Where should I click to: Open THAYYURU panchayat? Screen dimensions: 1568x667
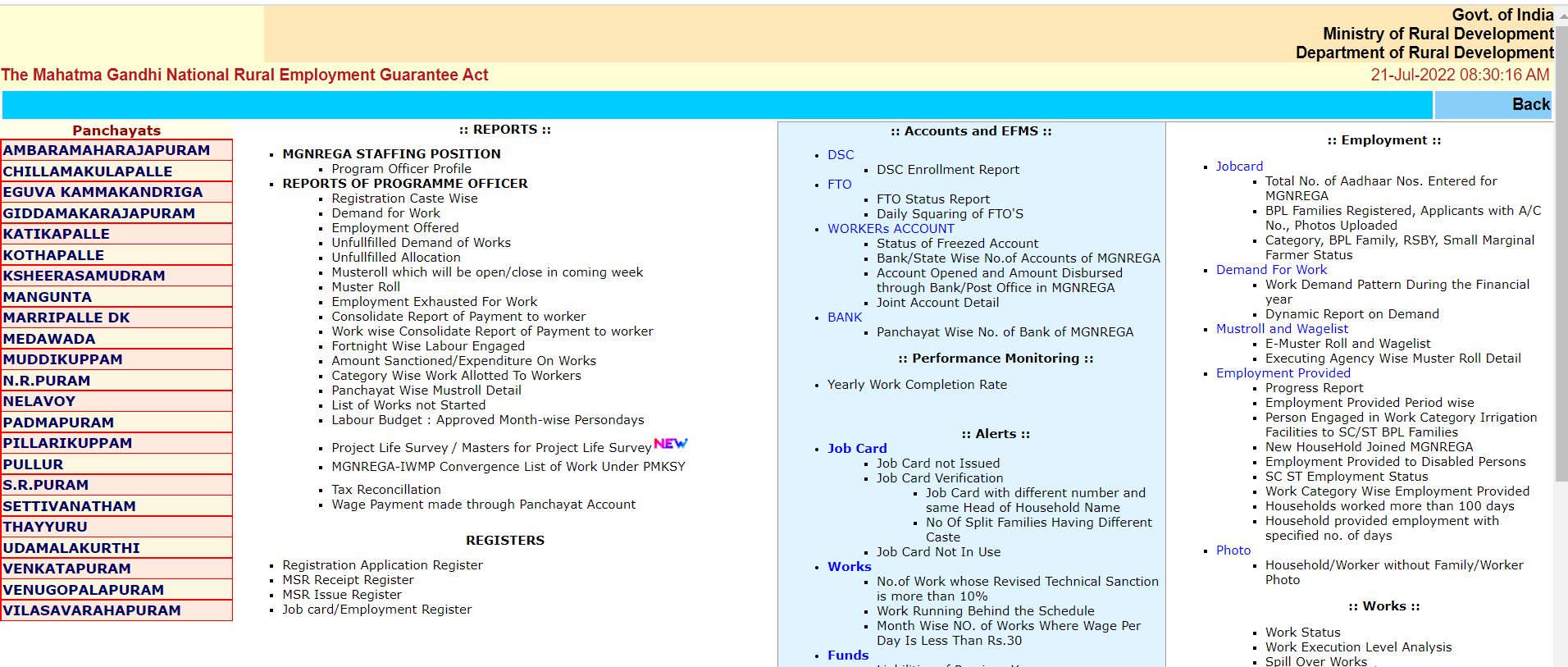(45, 527)
